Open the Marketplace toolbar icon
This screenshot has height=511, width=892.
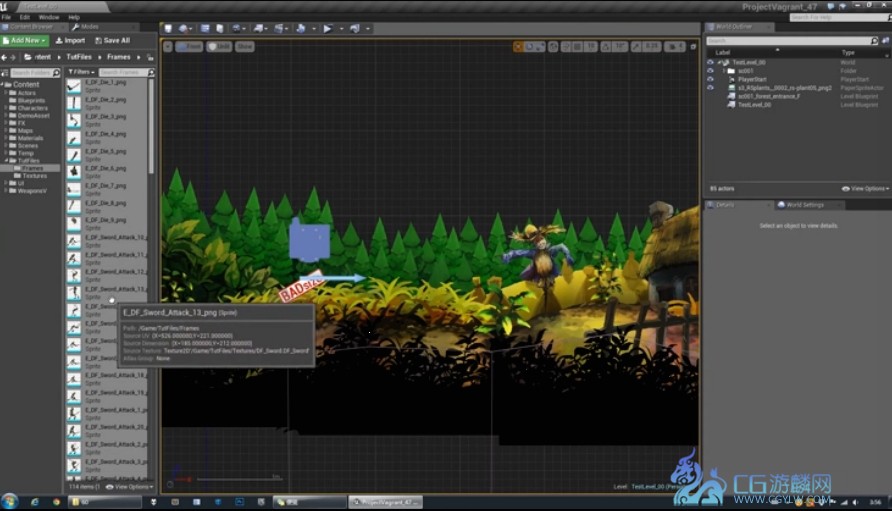coord(220,28)
